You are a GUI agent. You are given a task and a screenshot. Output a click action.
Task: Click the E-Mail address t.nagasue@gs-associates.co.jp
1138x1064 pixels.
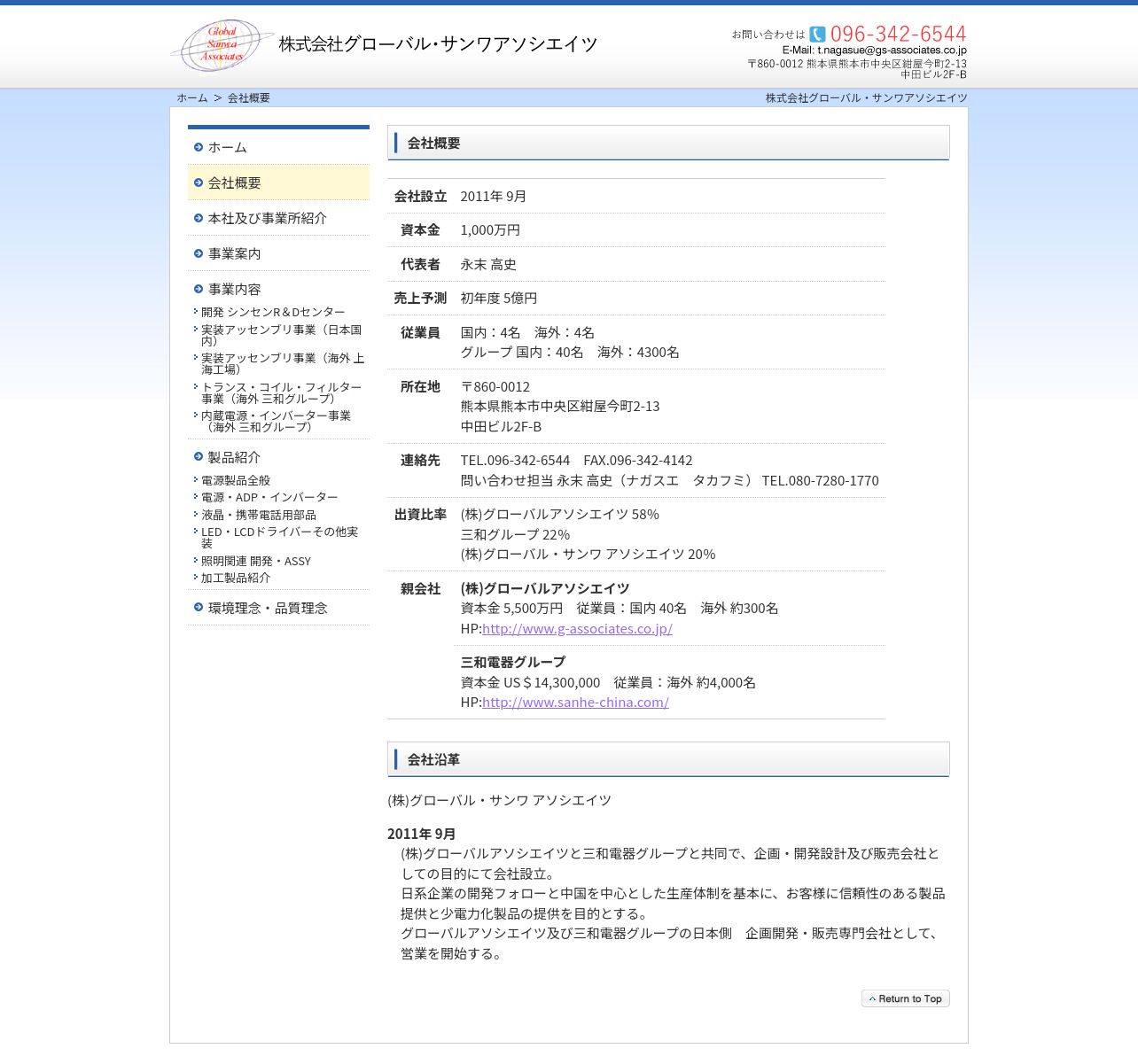point(892,50)
